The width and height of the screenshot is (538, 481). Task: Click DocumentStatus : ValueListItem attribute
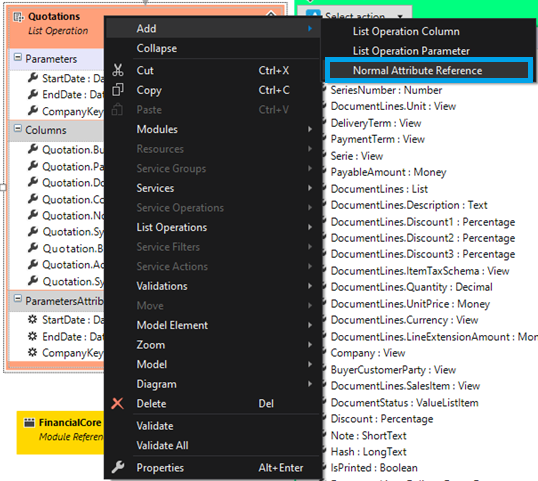404,402
